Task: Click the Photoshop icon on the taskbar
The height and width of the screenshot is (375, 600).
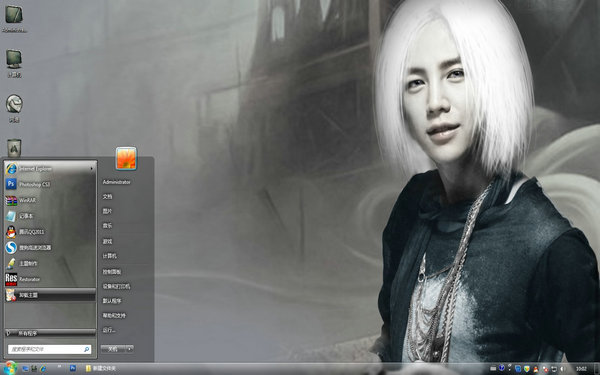Action: click(73, 368)
